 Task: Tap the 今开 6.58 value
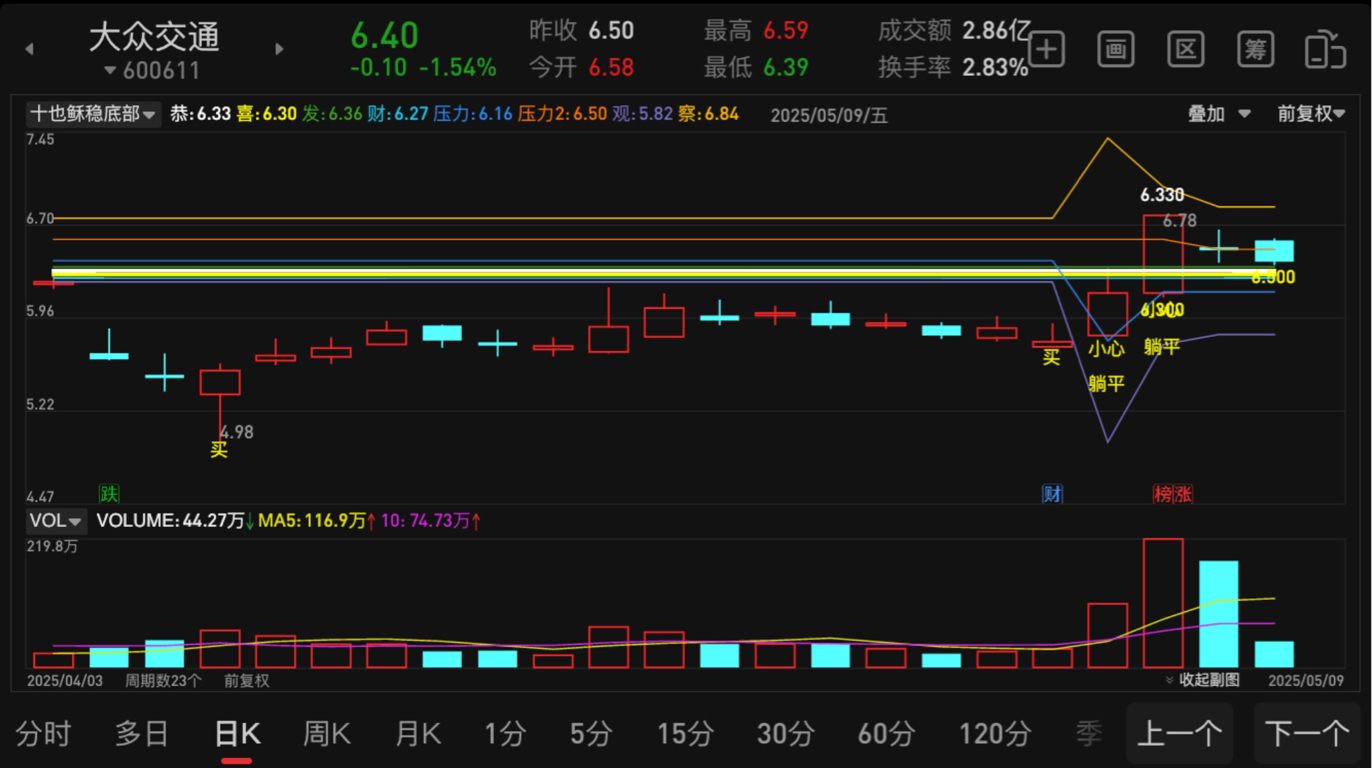coord(611,67)
